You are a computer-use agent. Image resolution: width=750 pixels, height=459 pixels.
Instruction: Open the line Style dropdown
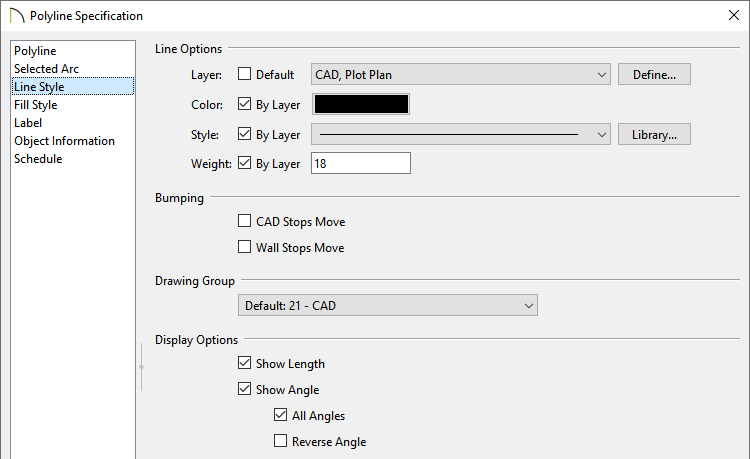(x=461, y=134)
